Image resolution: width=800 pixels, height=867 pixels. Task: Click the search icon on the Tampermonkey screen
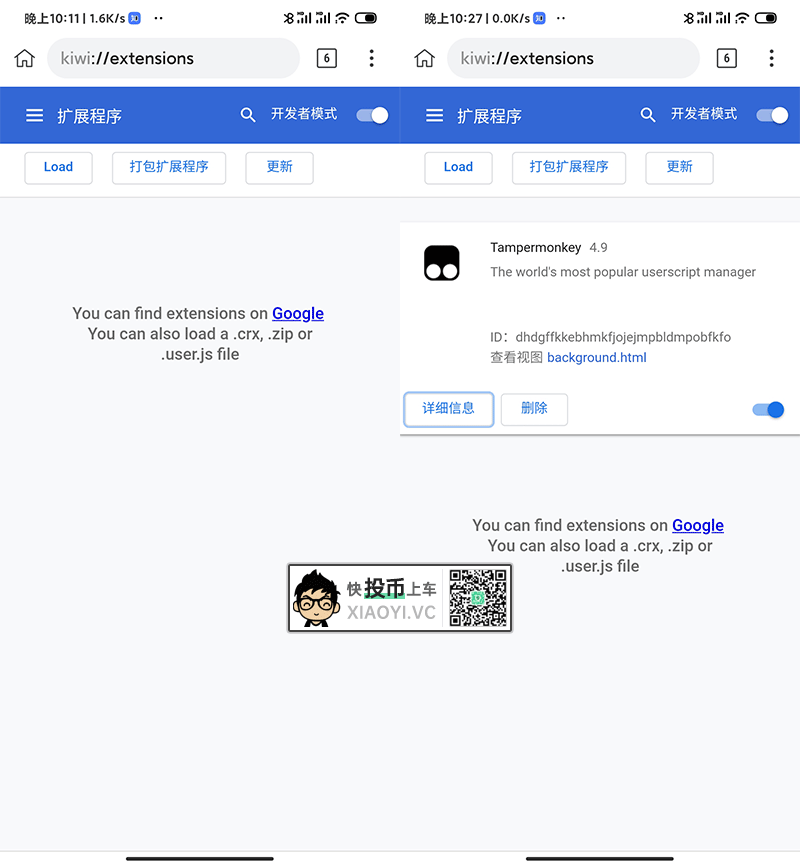click(x=648, y=115)
